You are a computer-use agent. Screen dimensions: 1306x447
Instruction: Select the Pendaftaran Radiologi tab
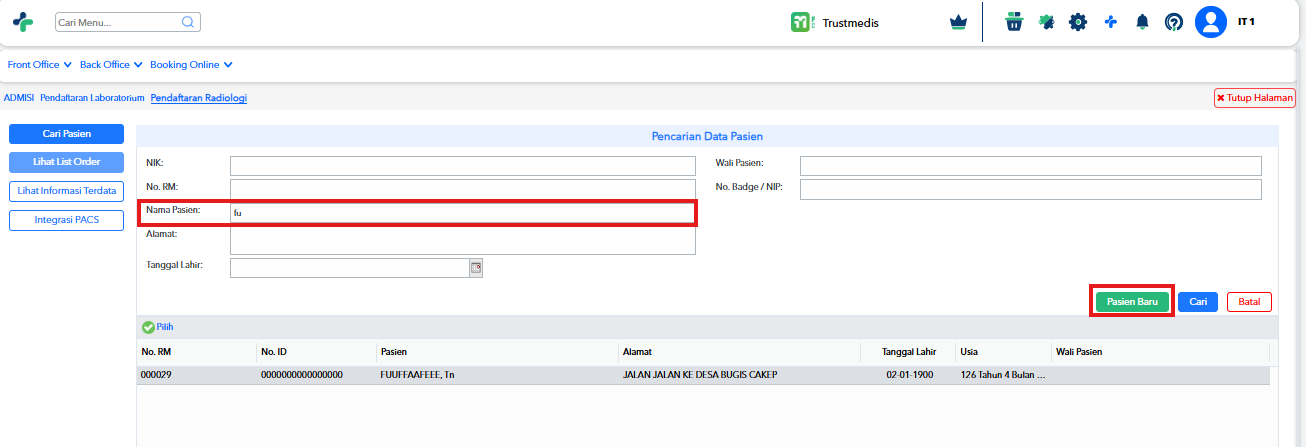tap(198, 98)
